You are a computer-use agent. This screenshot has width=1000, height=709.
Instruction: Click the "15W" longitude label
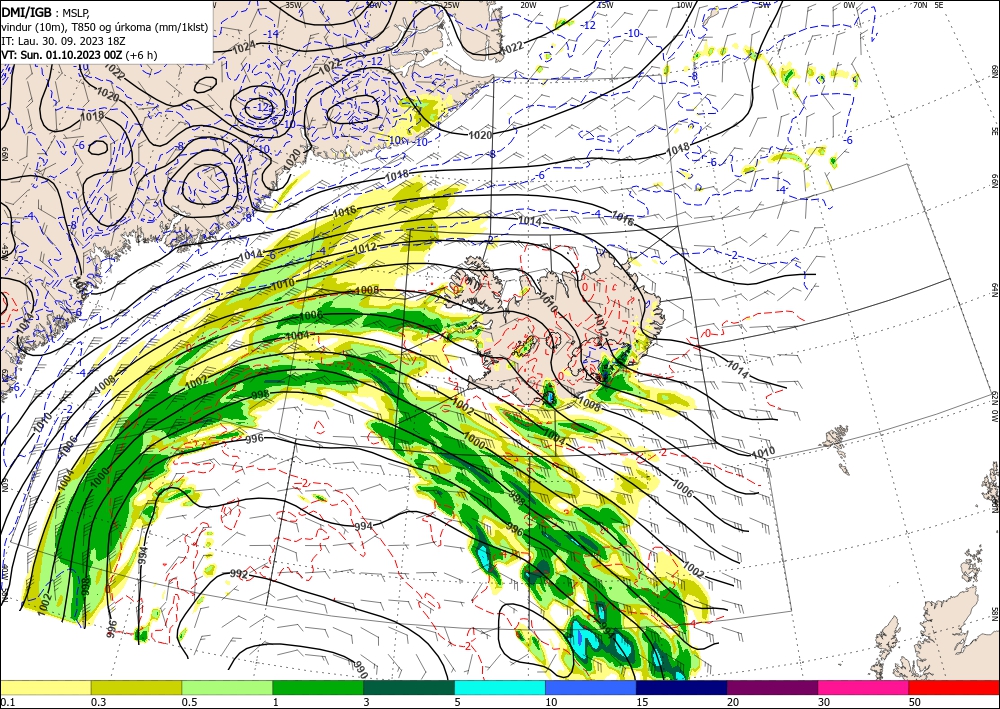605,5
